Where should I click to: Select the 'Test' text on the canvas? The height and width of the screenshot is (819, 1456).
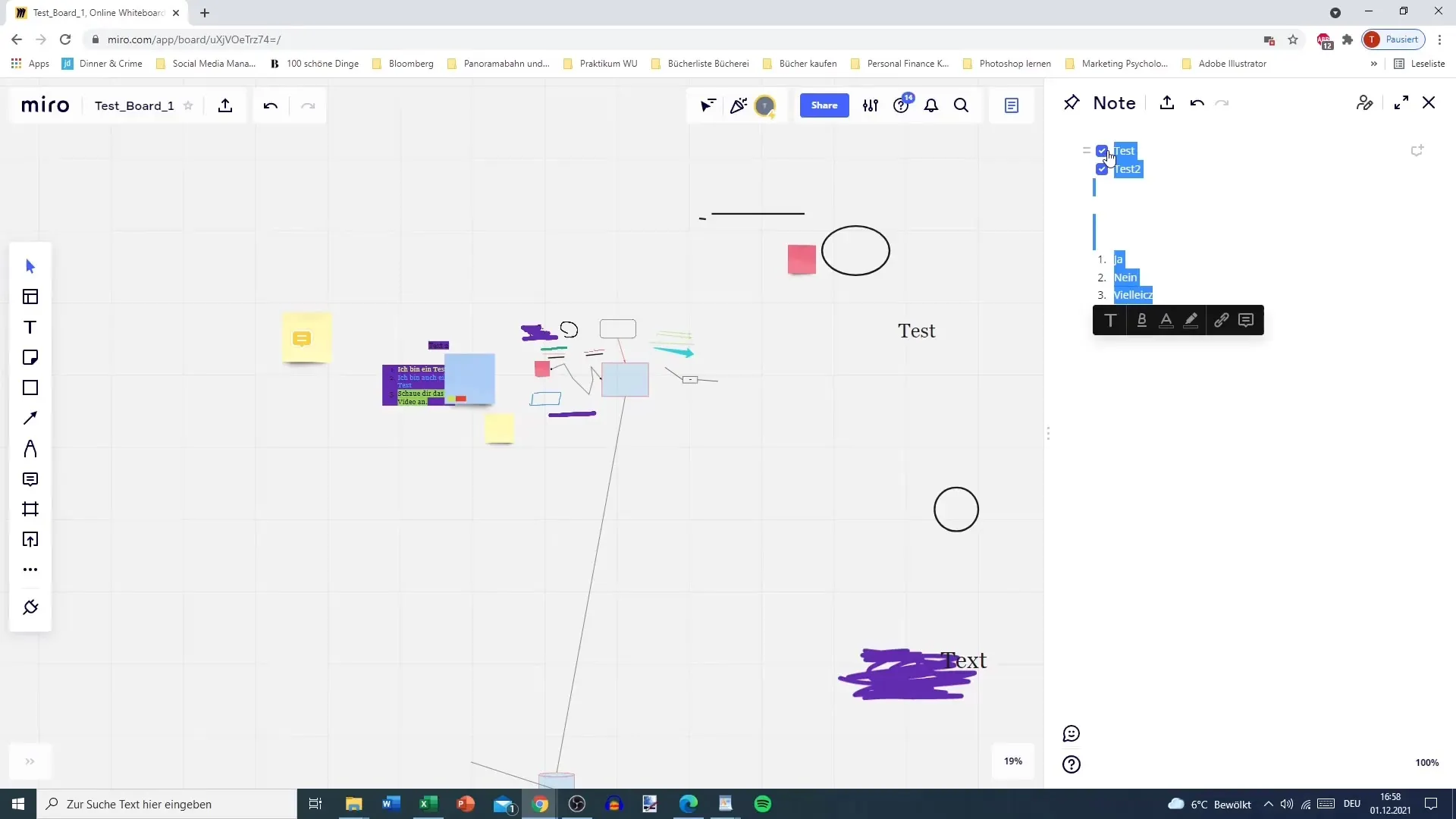click(917, 331)
